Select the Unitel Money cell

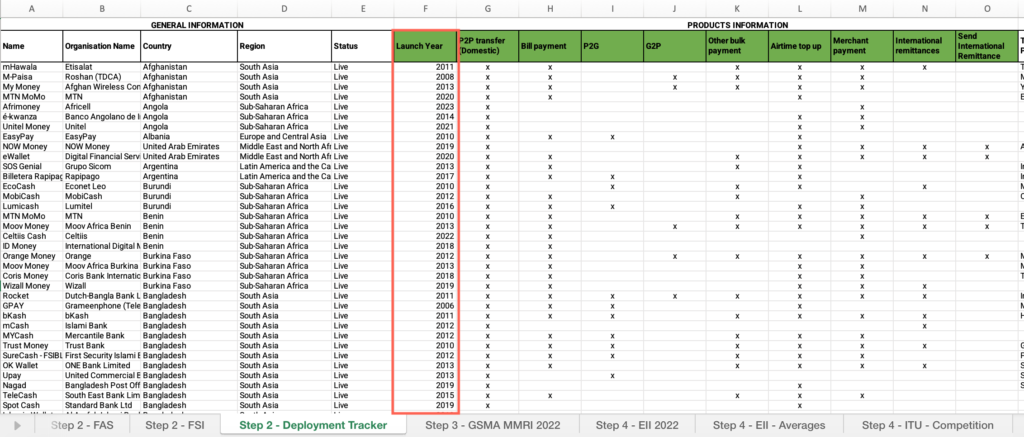[31, 127]
